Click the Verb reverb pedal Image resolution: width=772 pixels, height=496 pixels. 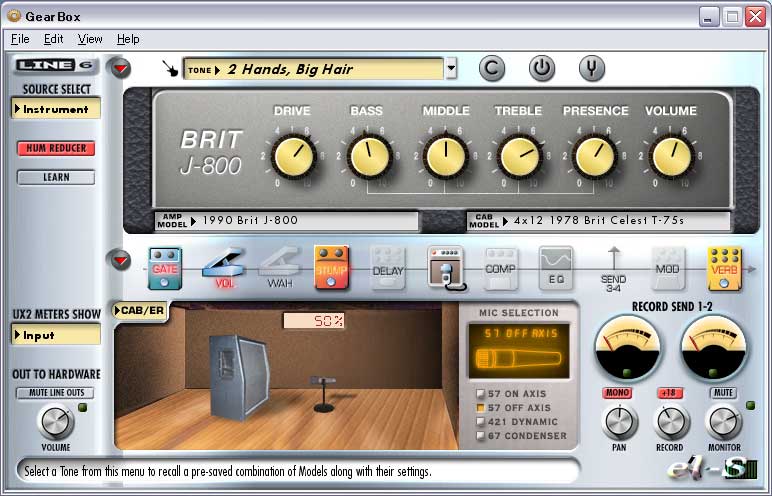(724, 267)
